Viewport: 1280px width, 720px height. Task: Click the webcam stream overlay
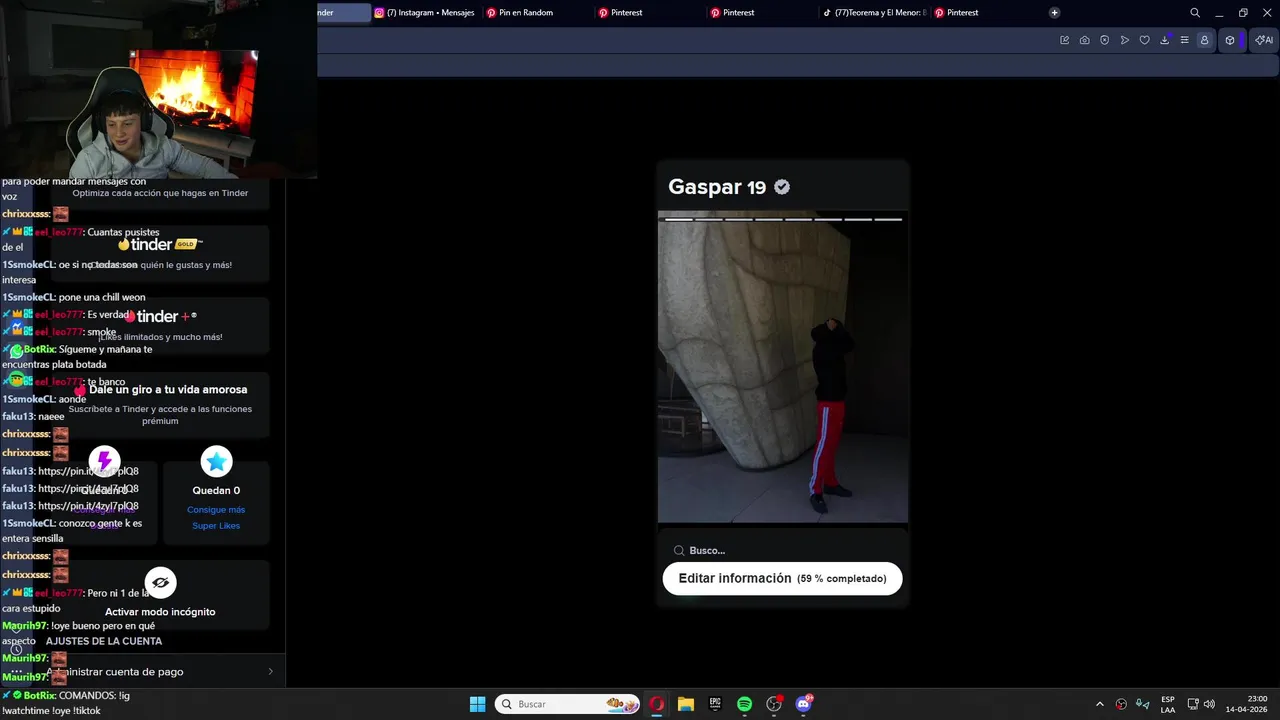coord(158,89)
